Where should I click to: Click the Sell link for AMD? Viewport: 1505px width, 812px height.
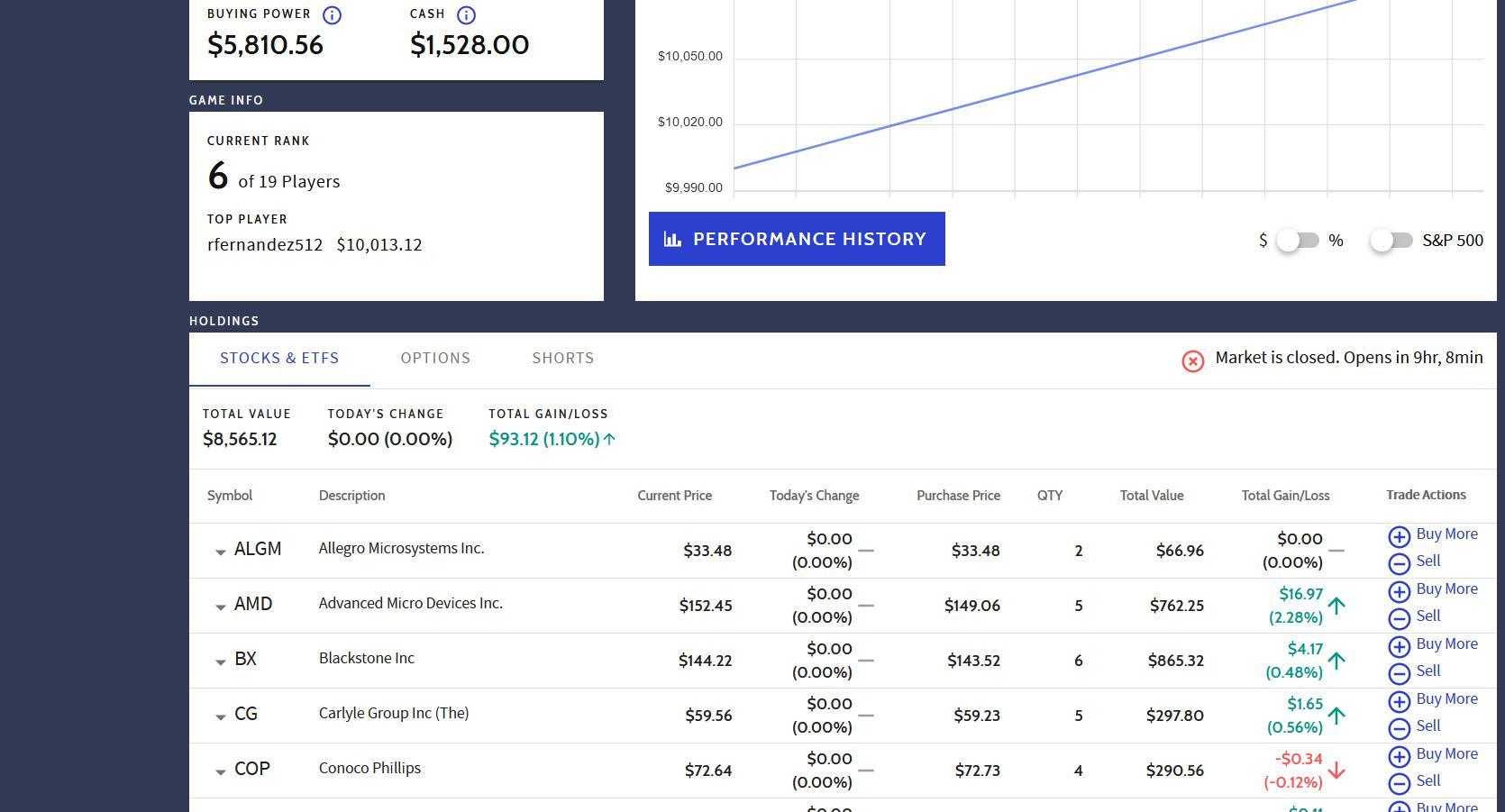[1428, 616]
